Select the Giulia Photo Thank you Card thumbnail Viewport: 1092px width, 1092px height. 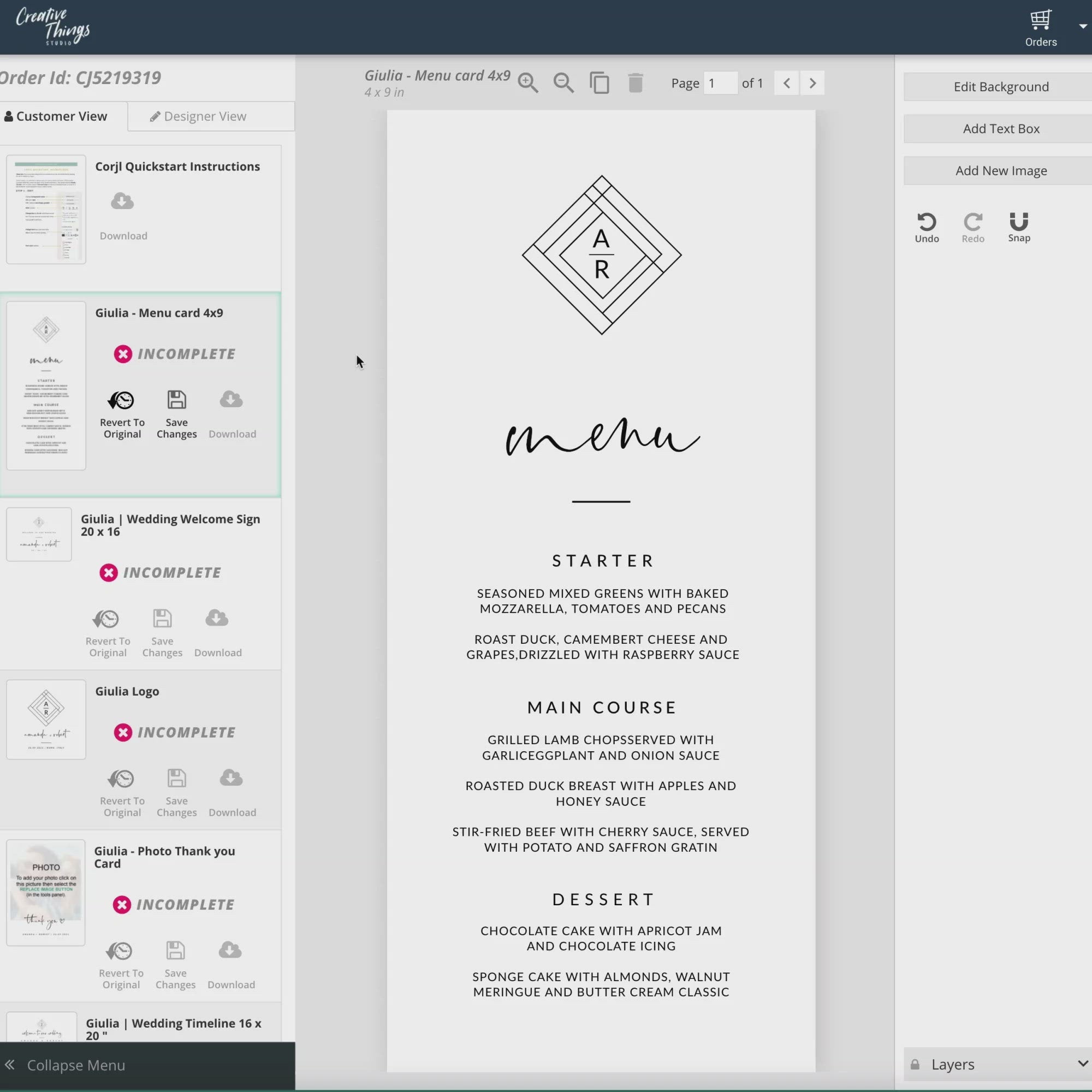(x=46, y=893)
